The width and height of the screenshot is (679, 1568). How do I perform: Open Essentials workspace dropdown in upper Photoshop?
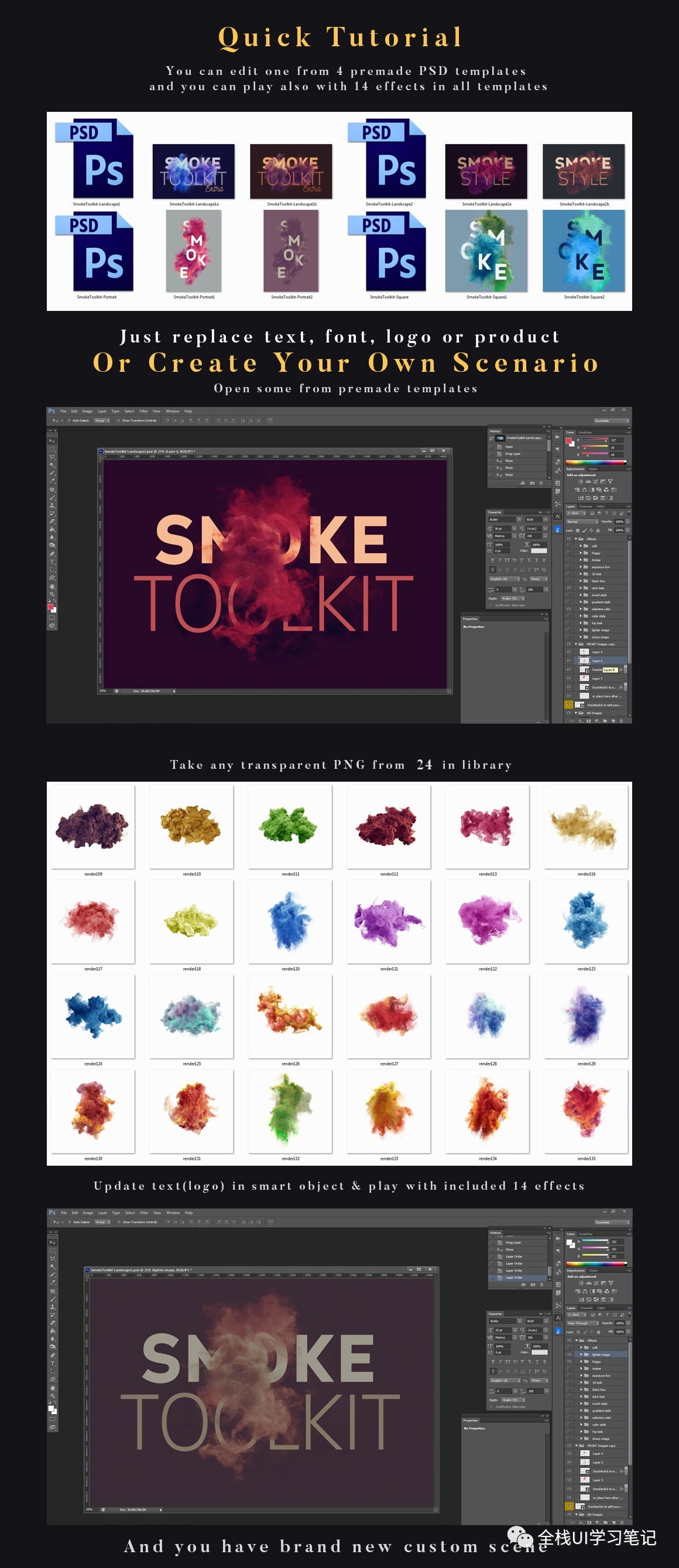coord(612,420)
